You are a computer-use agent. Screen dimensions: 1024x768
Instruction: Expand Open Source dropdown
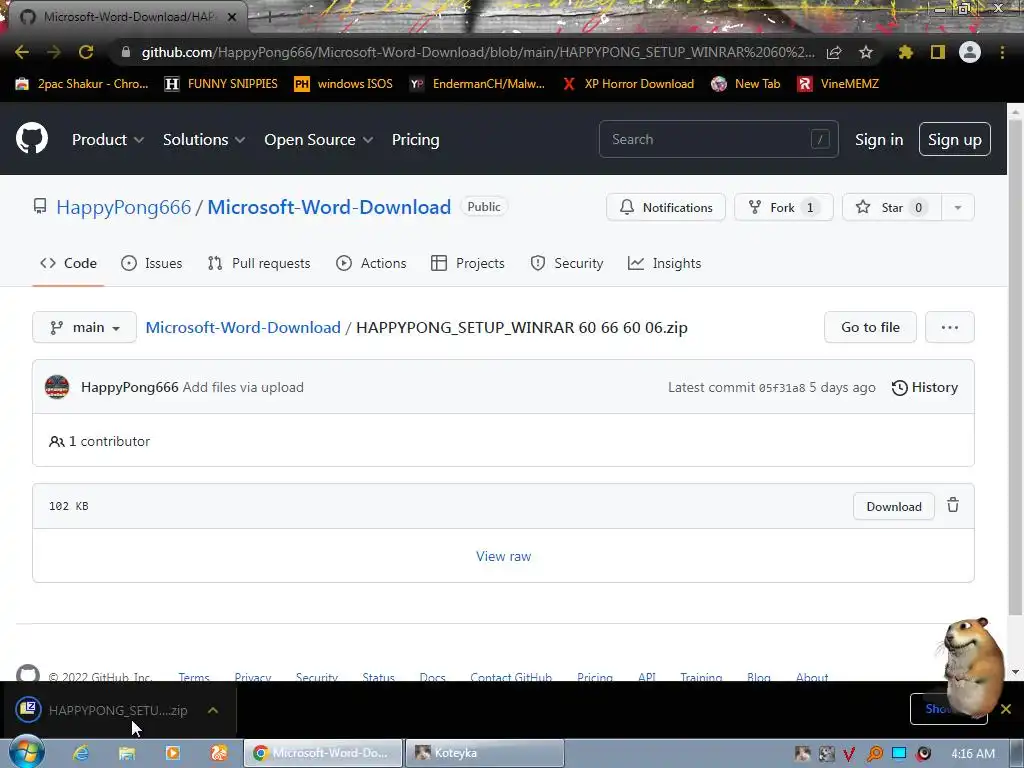tap(319, 140)
